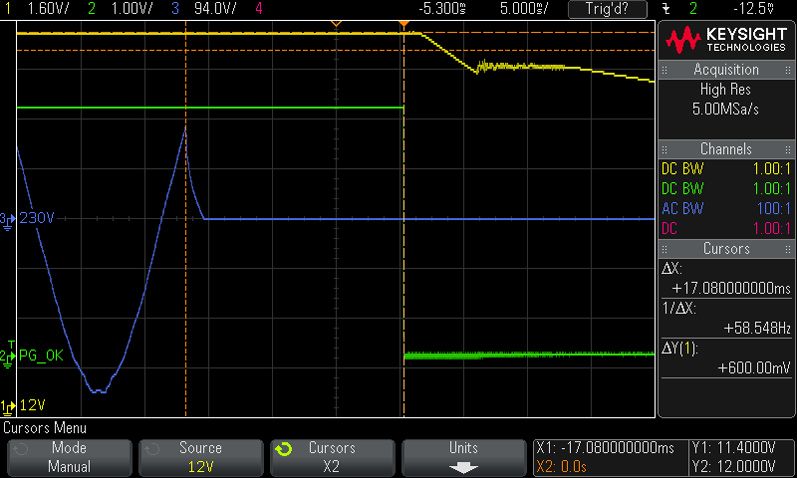Click the timebase 5.000ms/ readout

tap(524, 8)
